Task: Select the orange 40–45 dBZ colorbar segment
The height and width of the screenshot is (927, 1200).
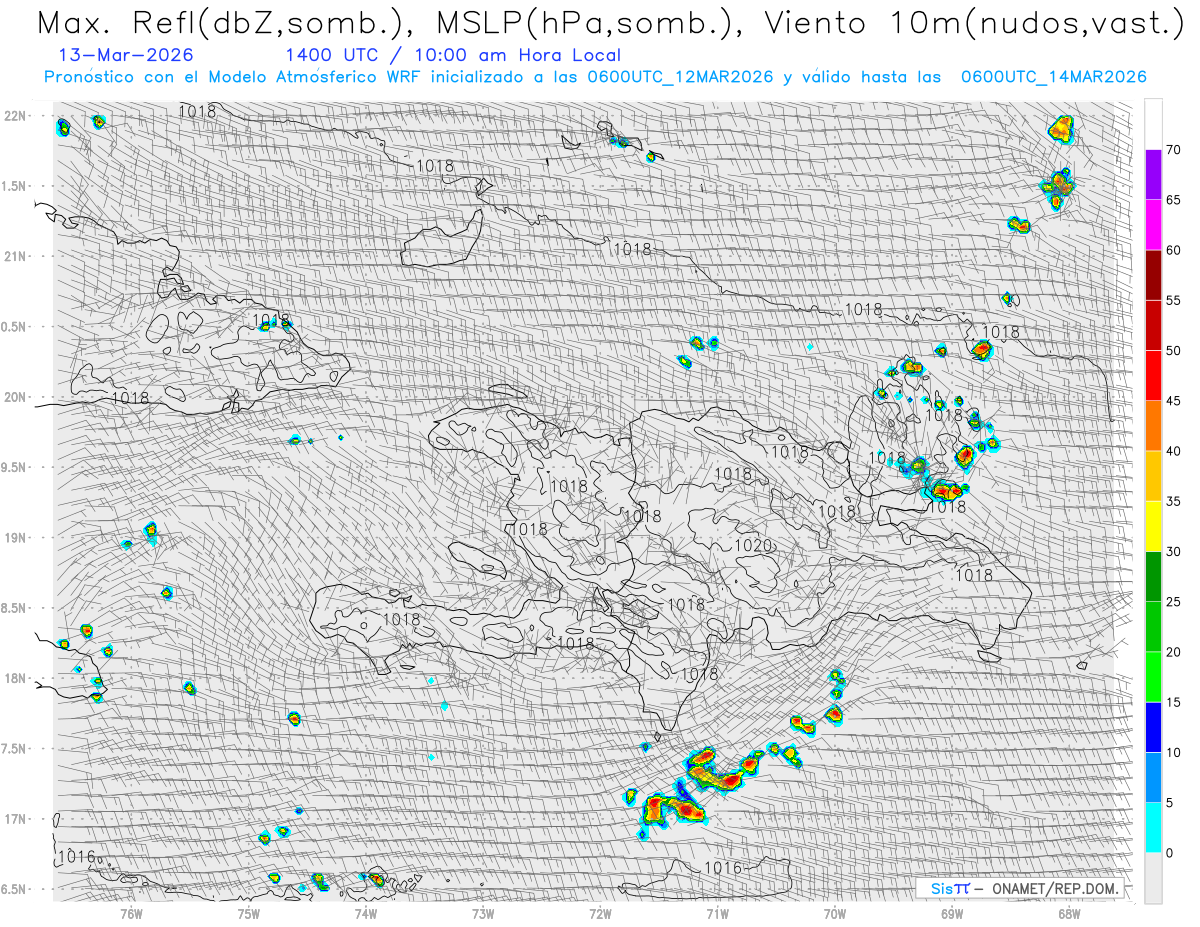Action: pos(1153,426)
